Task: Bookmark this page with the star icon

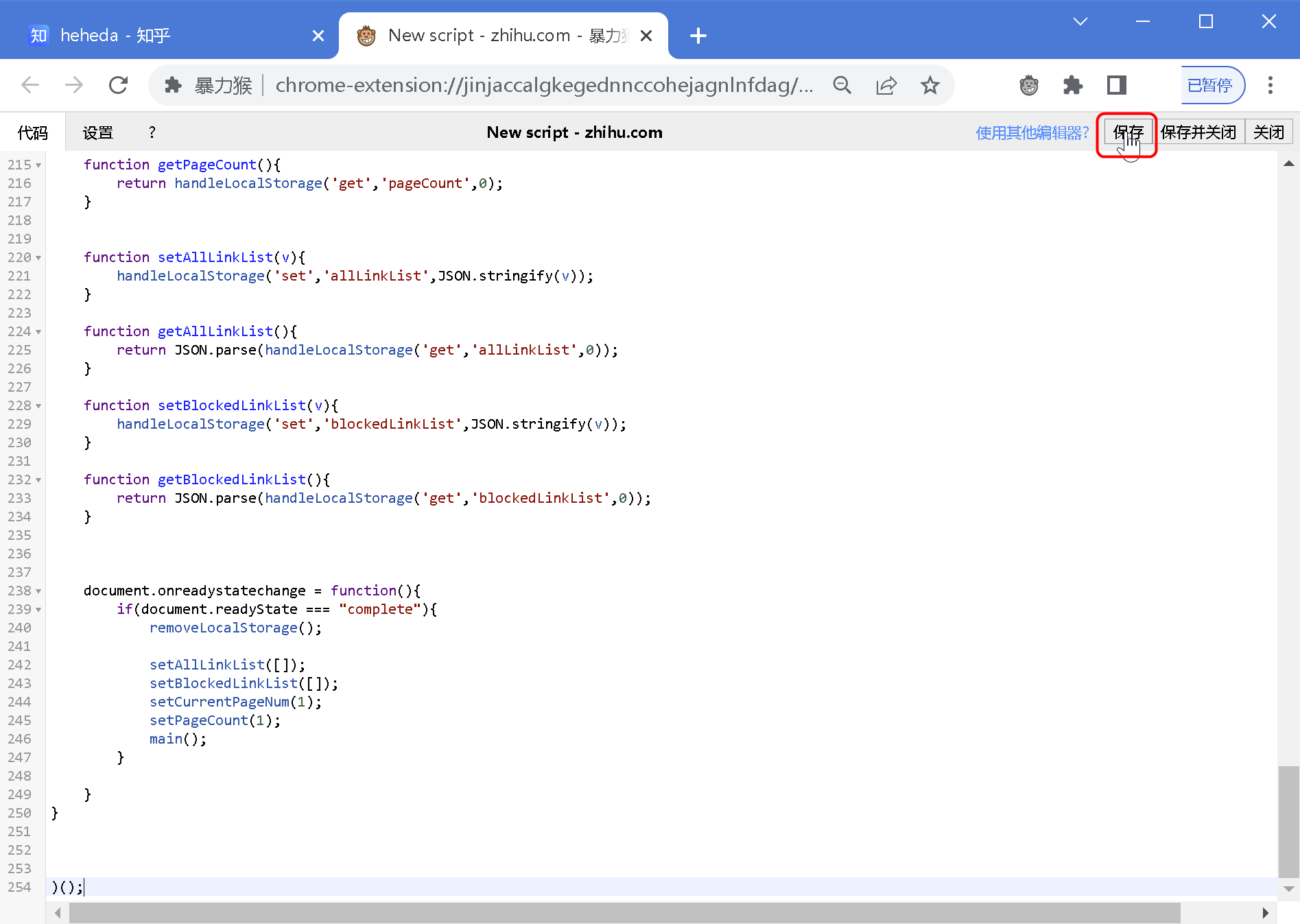Action: (x=930, y=85)
